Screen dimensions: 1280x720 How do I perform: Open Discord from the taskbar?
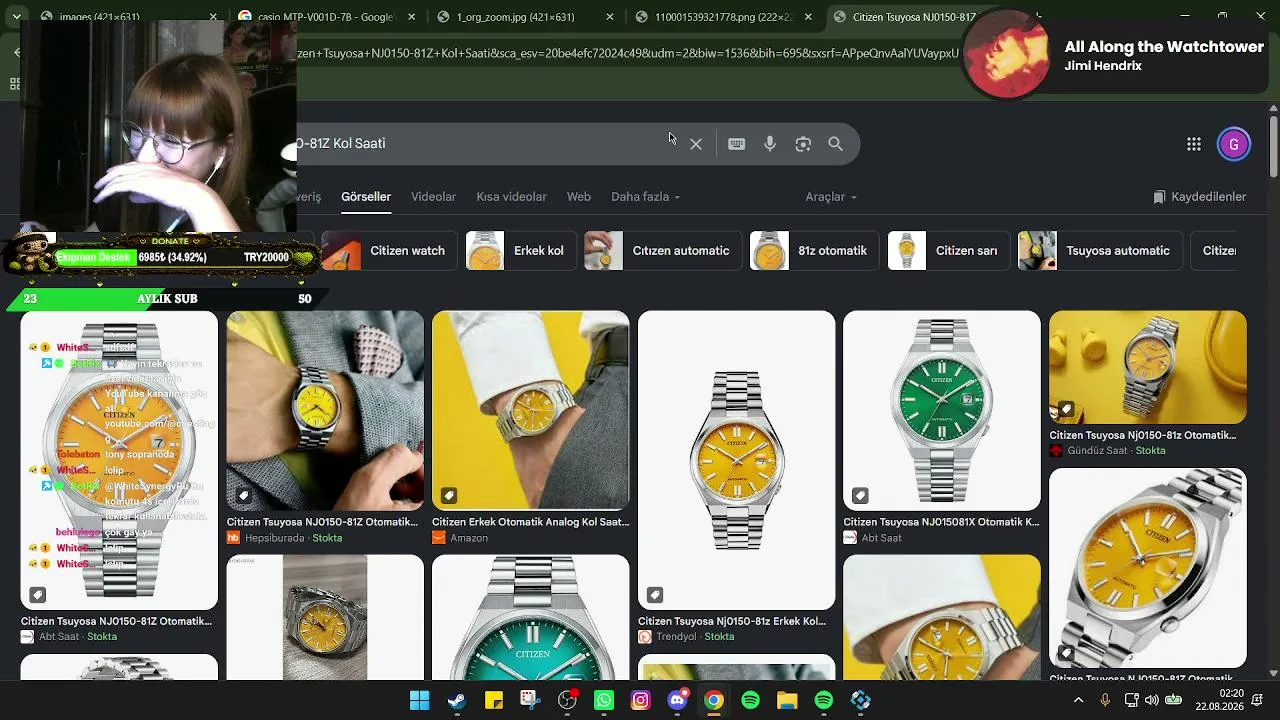point(678,701)
